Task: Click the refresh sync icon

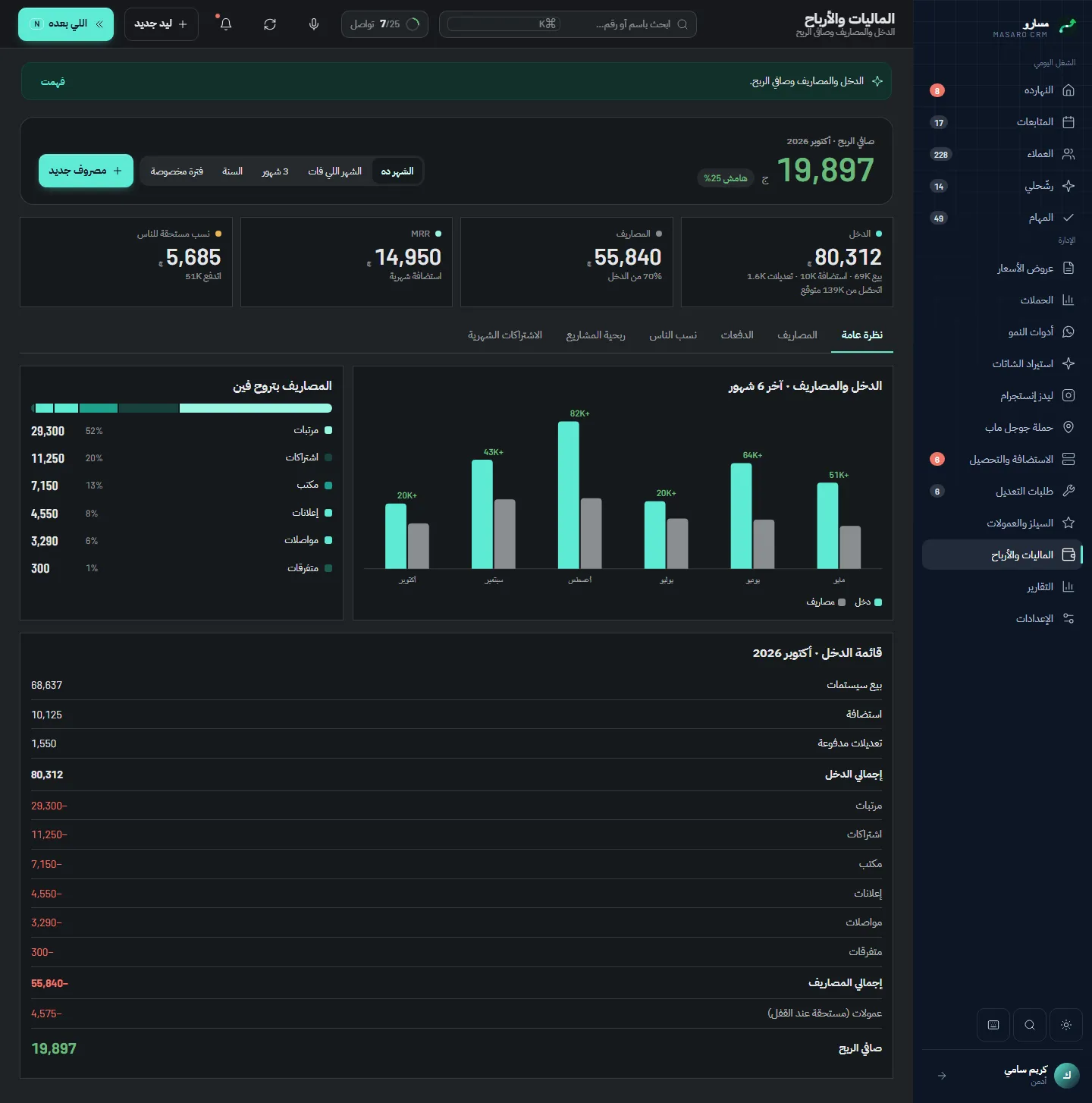Action: click(x=270, y=24)
